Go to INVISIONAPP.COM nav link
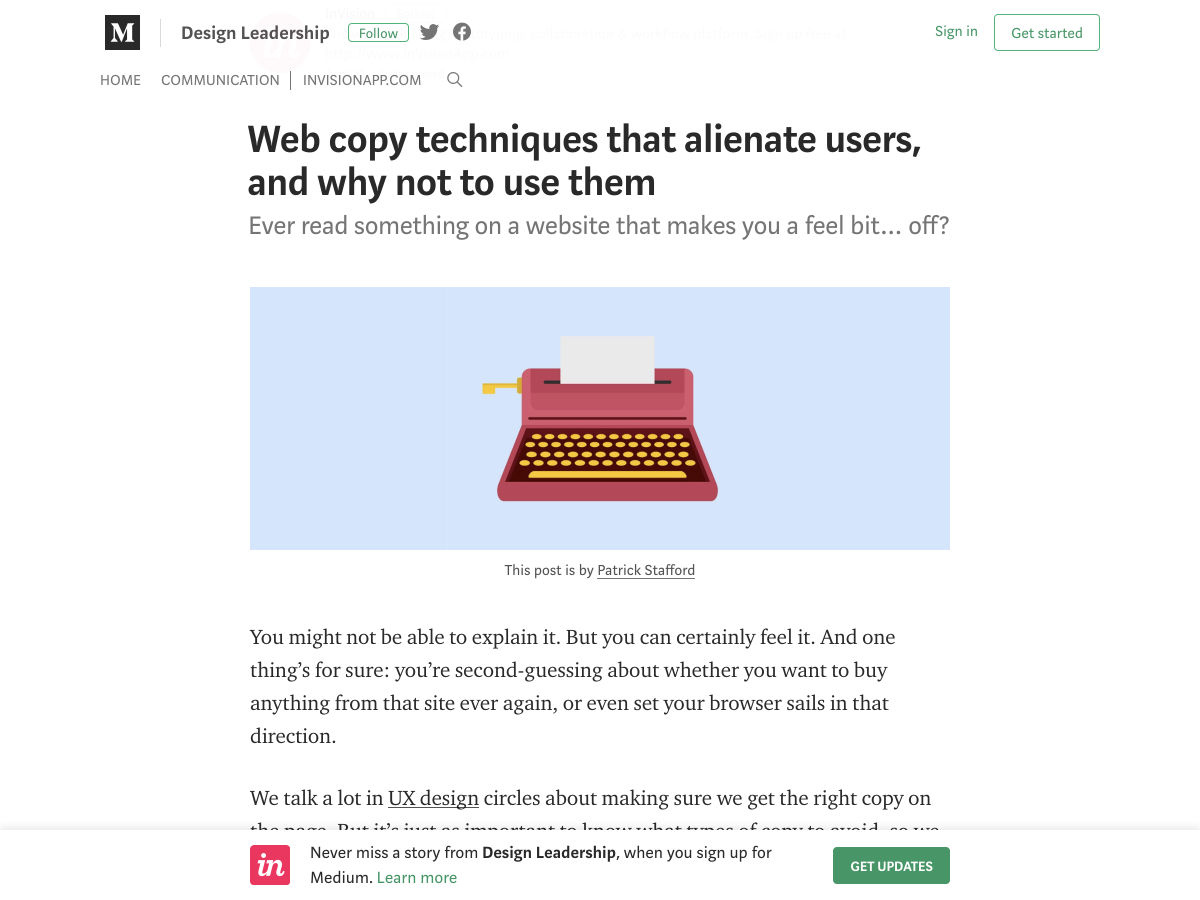Screen dimensions: 1200x900 click(362, 80)
